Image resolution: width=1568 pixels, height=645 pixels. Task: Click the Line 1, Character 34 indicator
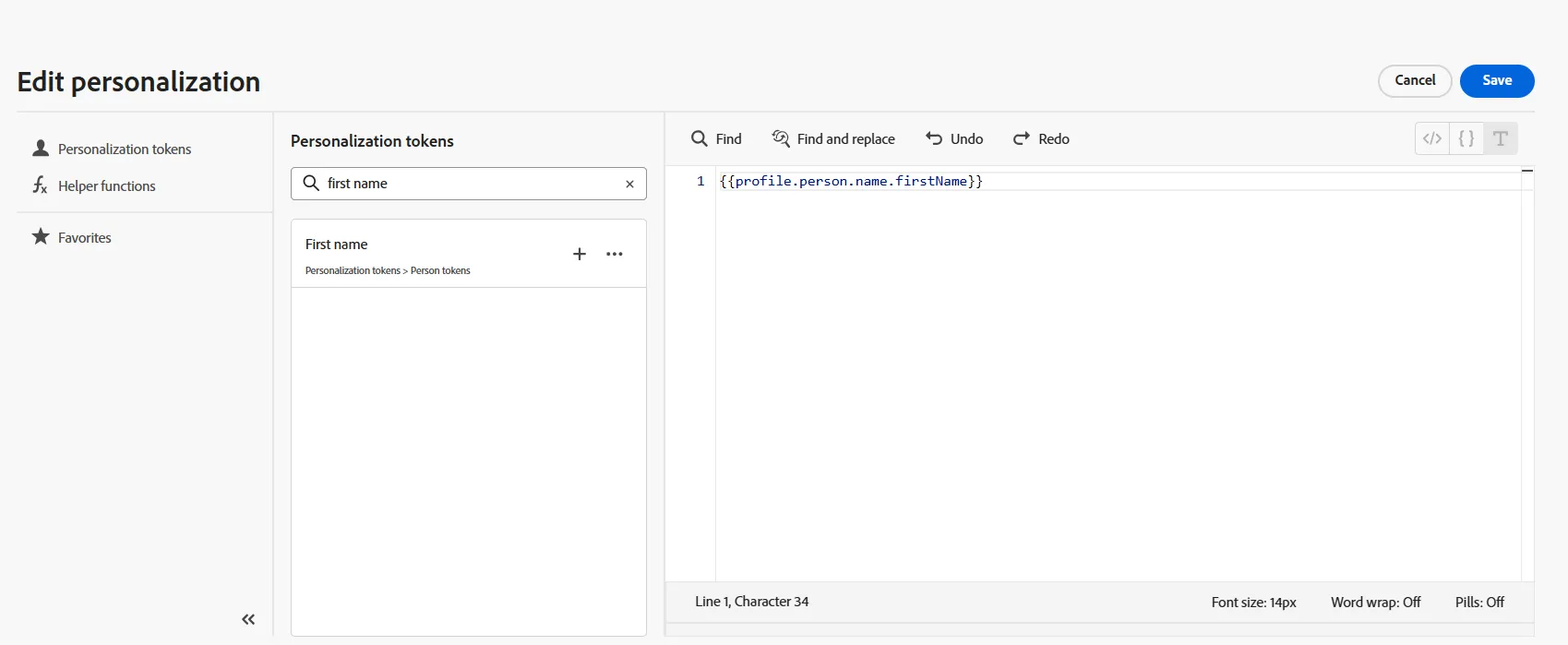(752, 602)
